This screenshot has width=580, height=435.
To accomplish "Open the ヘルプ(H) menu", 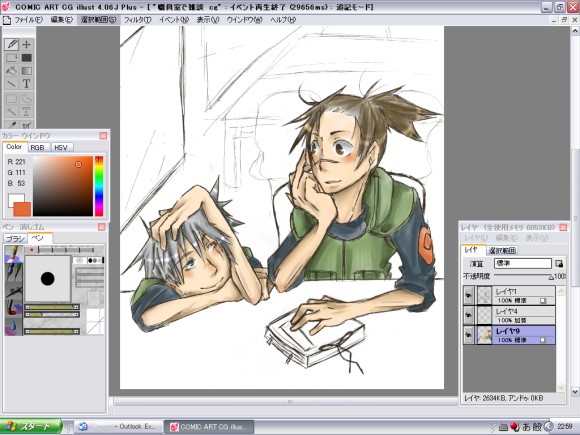I will coord(283,20).
